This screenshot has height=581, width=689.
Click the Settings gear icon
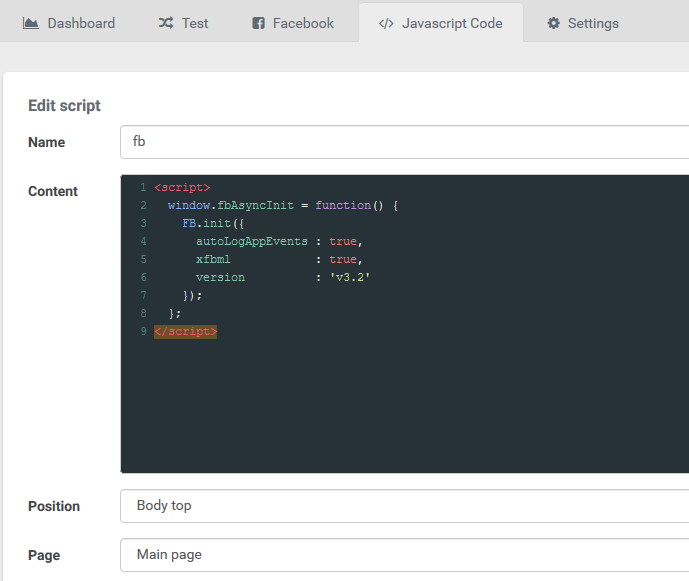554,23
